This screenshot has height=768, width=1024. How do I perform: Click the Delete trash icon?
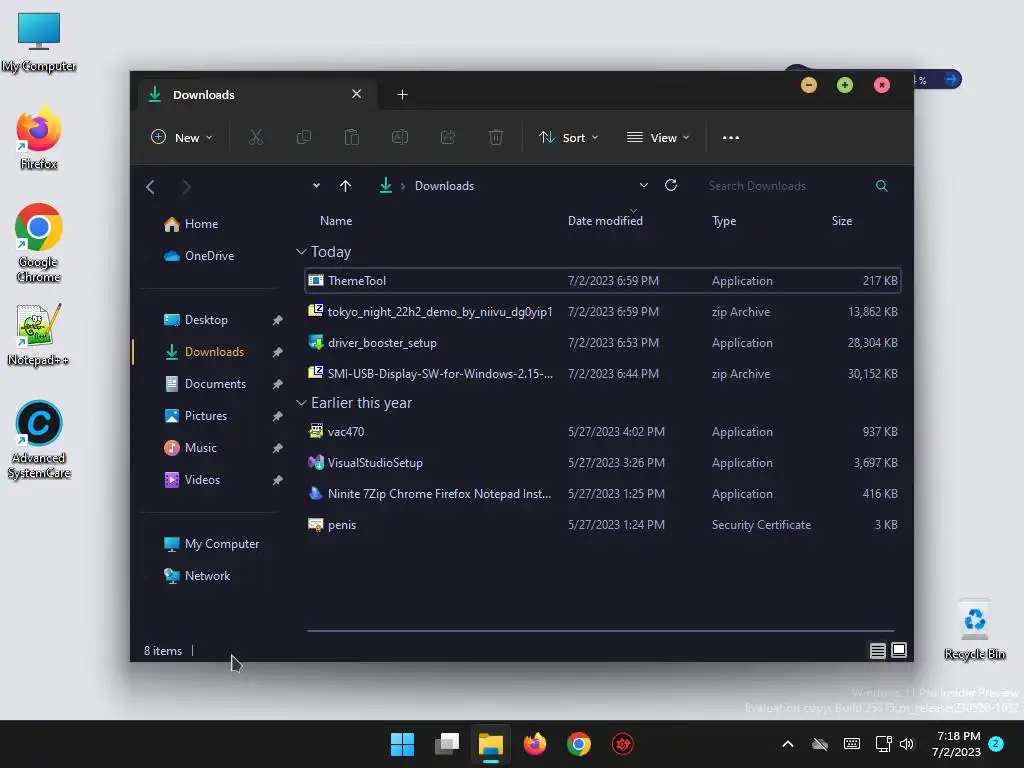[x=496, y=137]
